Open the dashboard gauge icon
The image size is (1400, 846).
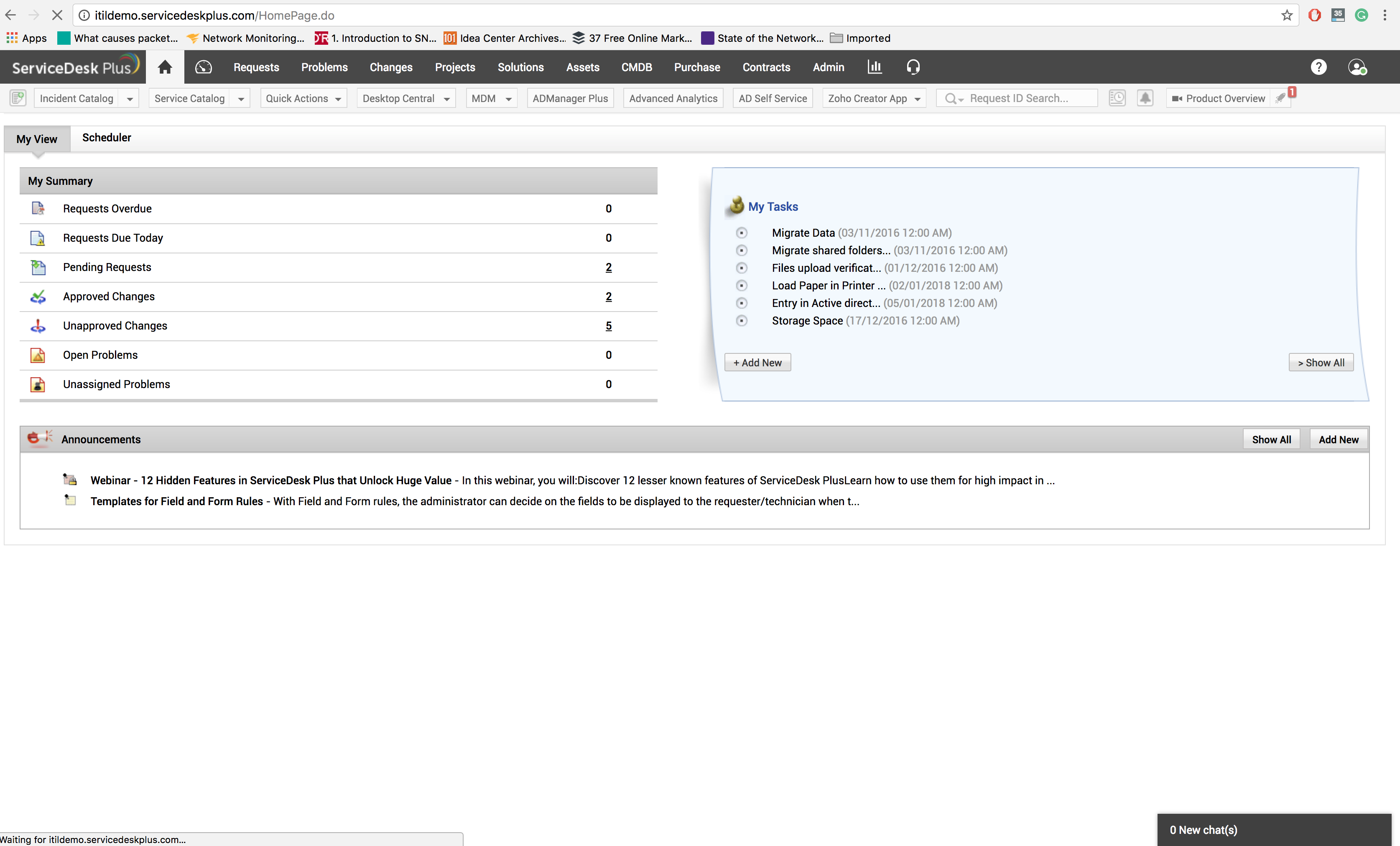pos(204,67)
